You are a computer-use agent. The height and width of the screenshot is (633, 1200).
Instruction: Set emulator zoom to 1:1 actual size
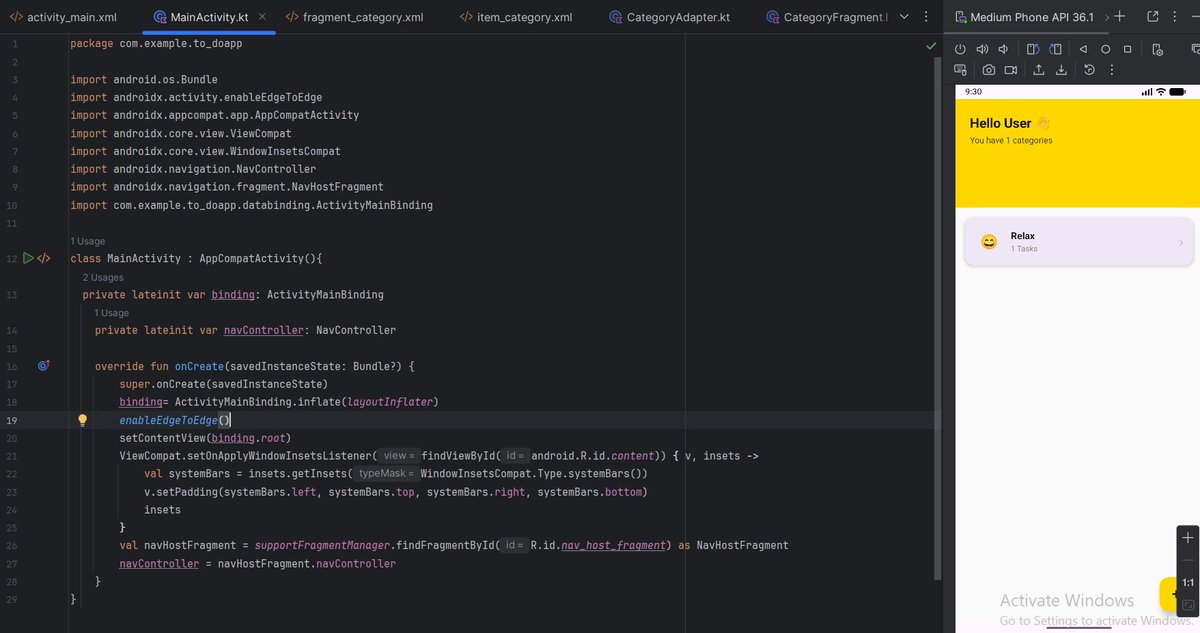coord(1188,583)
